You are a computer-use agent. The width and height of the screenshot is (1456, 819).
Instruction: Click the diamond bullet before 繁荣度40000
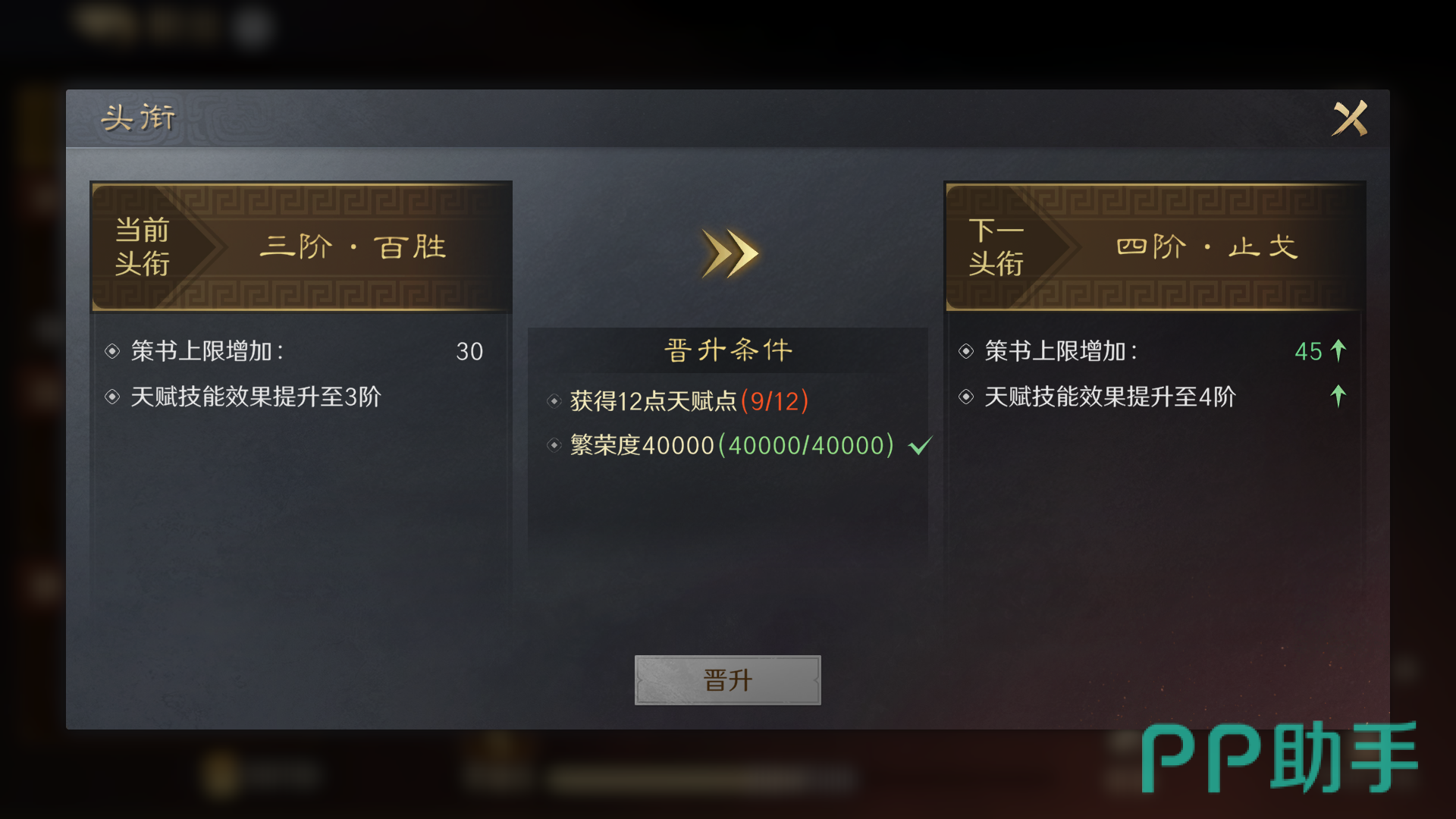(554, 445)
